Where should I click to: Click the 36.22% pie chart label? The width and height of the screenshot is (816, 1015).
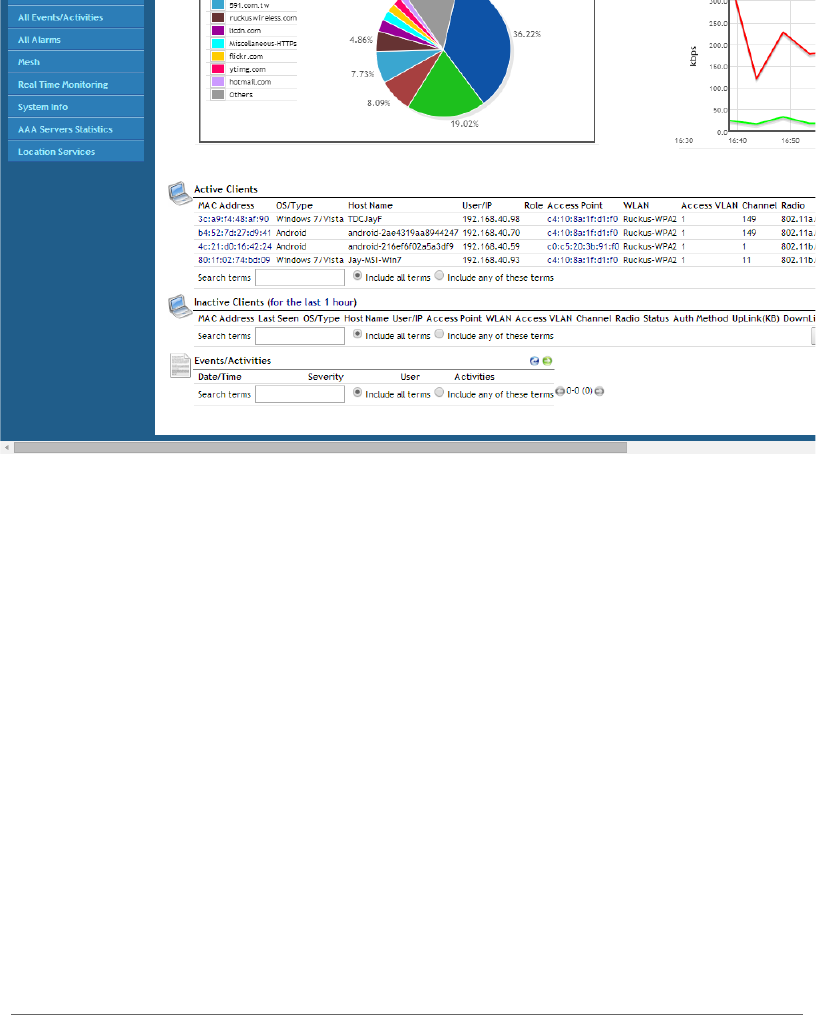(x=527, y=34)
